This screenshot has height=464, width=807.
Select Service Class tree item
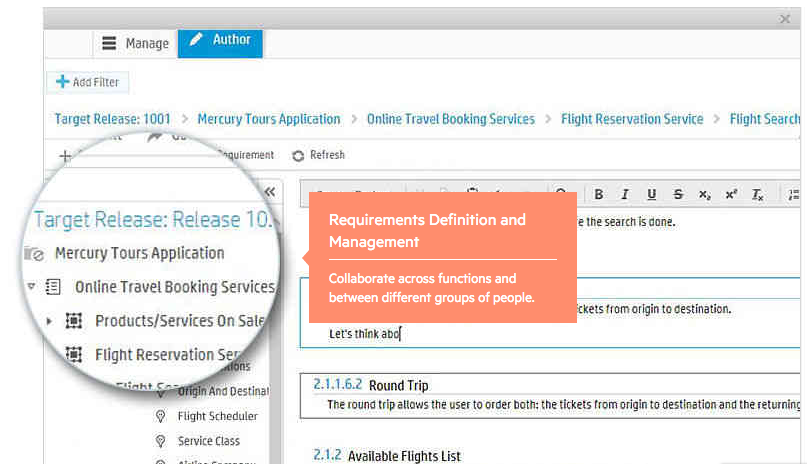coord(209,441)
